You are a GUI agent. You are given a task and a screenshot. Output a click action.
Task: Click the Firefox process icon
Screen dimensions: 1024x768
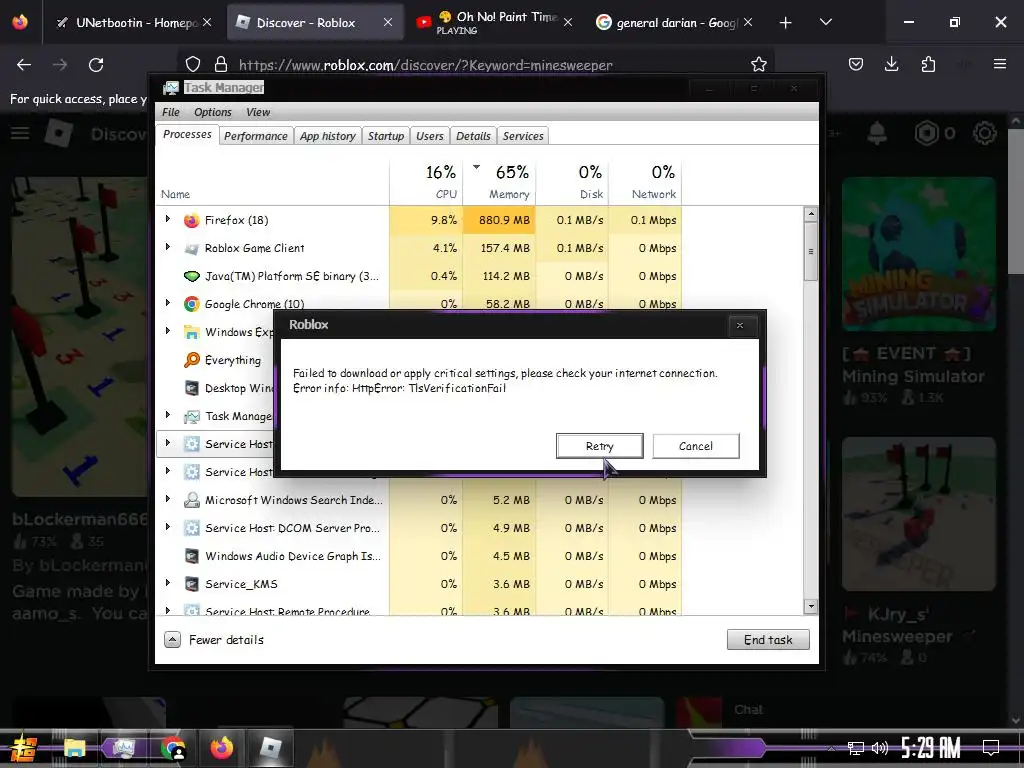(191, 220)
